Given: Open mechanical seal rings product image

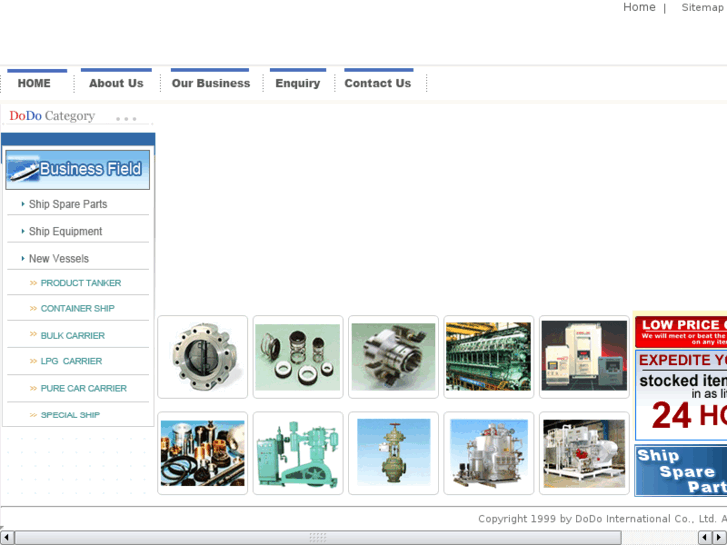Looking at the screenshot, I should (x=298, y=357).
